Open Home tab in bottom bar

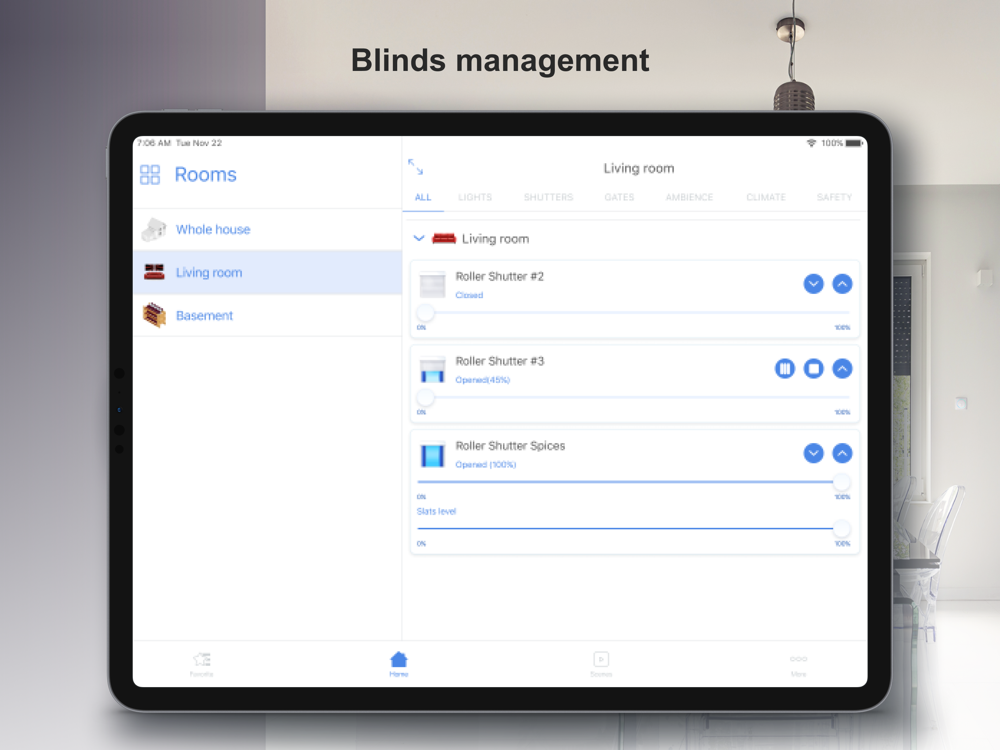(399, 664)
